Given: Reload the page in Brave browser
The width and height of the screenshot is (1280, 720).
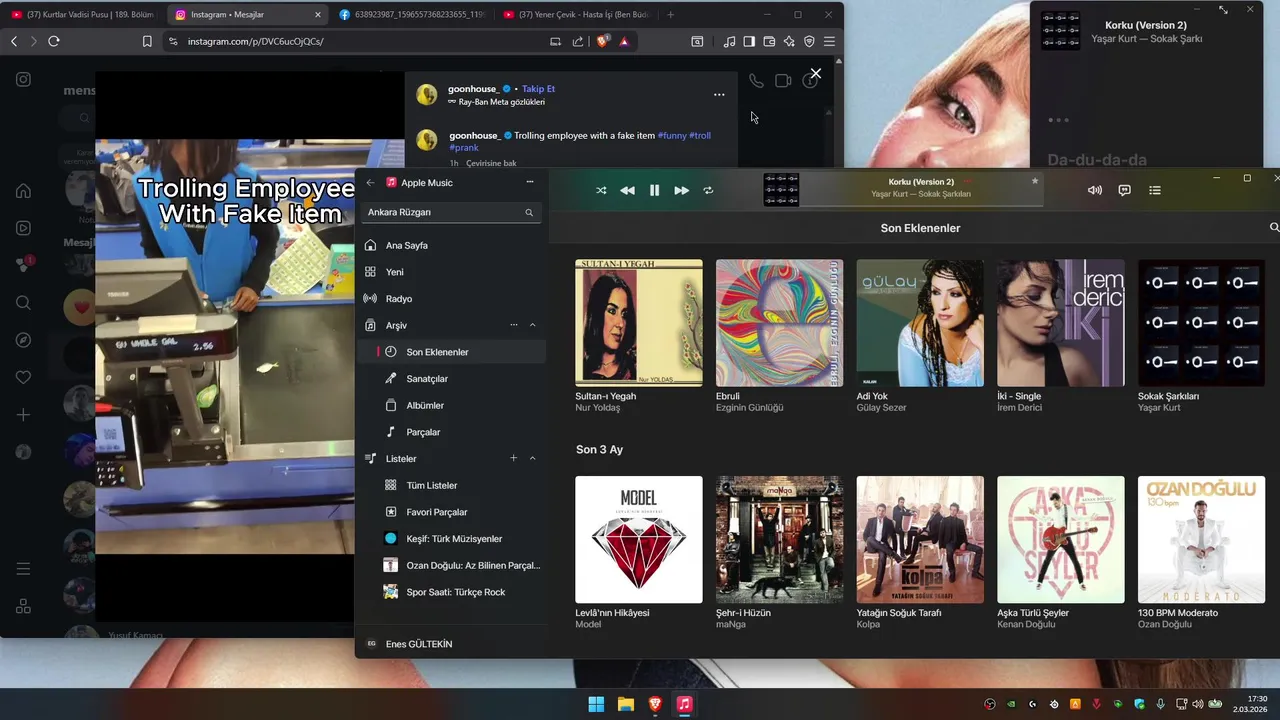Looking at the screenshot, I should pyautogui.click(x=54, y=41).
